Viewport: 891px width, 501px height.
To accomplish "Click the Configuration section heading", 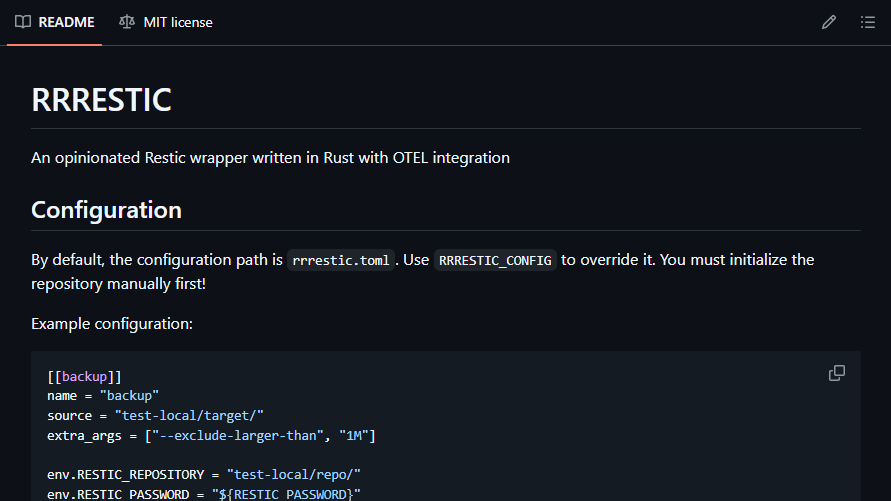I will [x=106, y=210].
